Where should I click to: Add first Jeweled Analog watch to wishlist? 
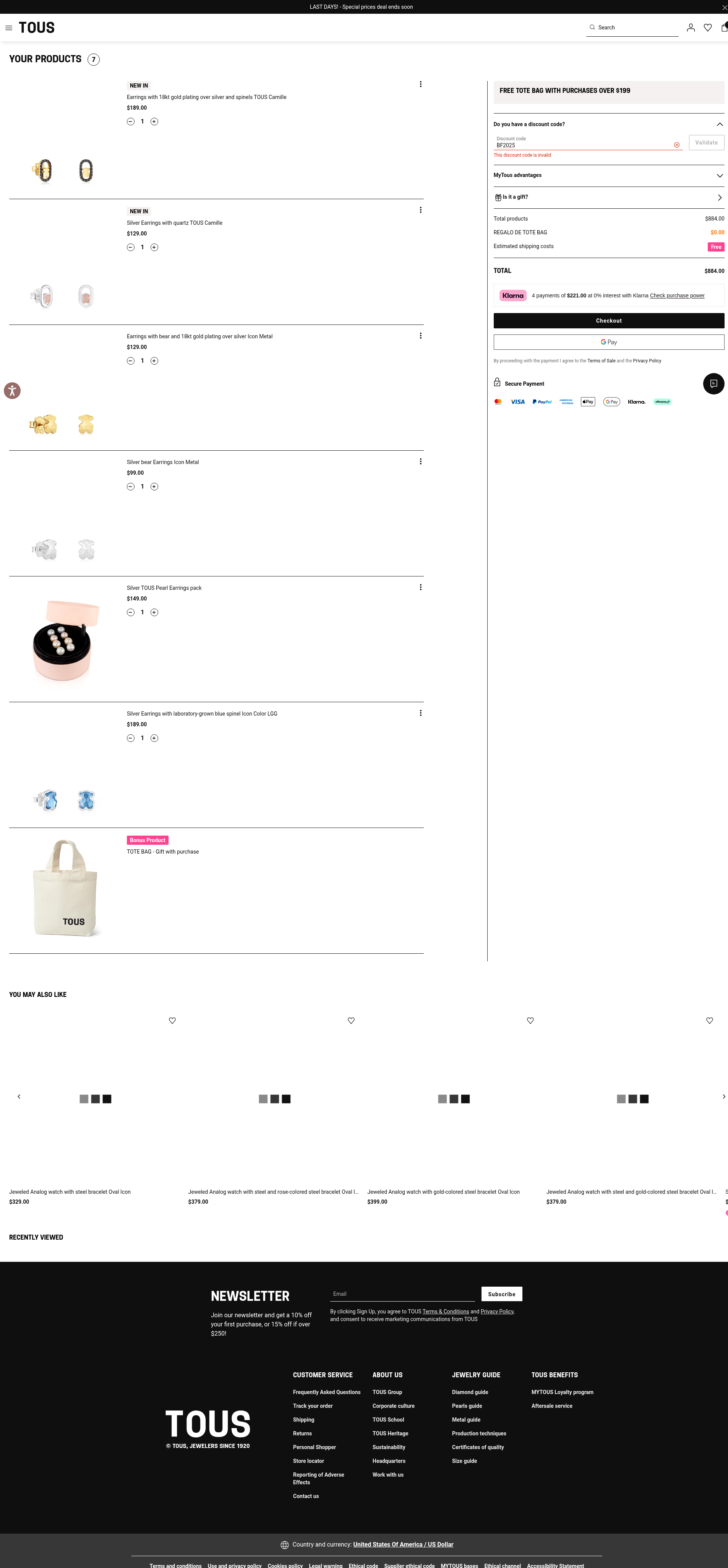pos(172,1020)
